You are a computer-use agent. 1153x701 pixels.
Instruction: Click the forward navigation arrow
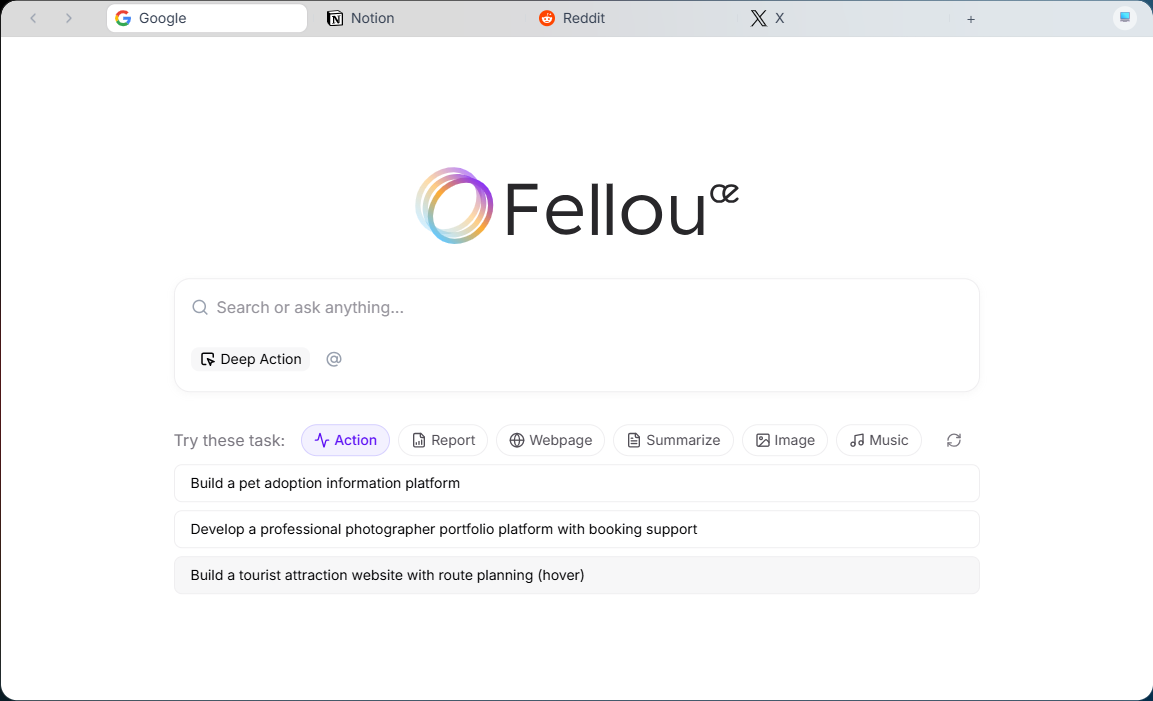[x=68, y=18]
